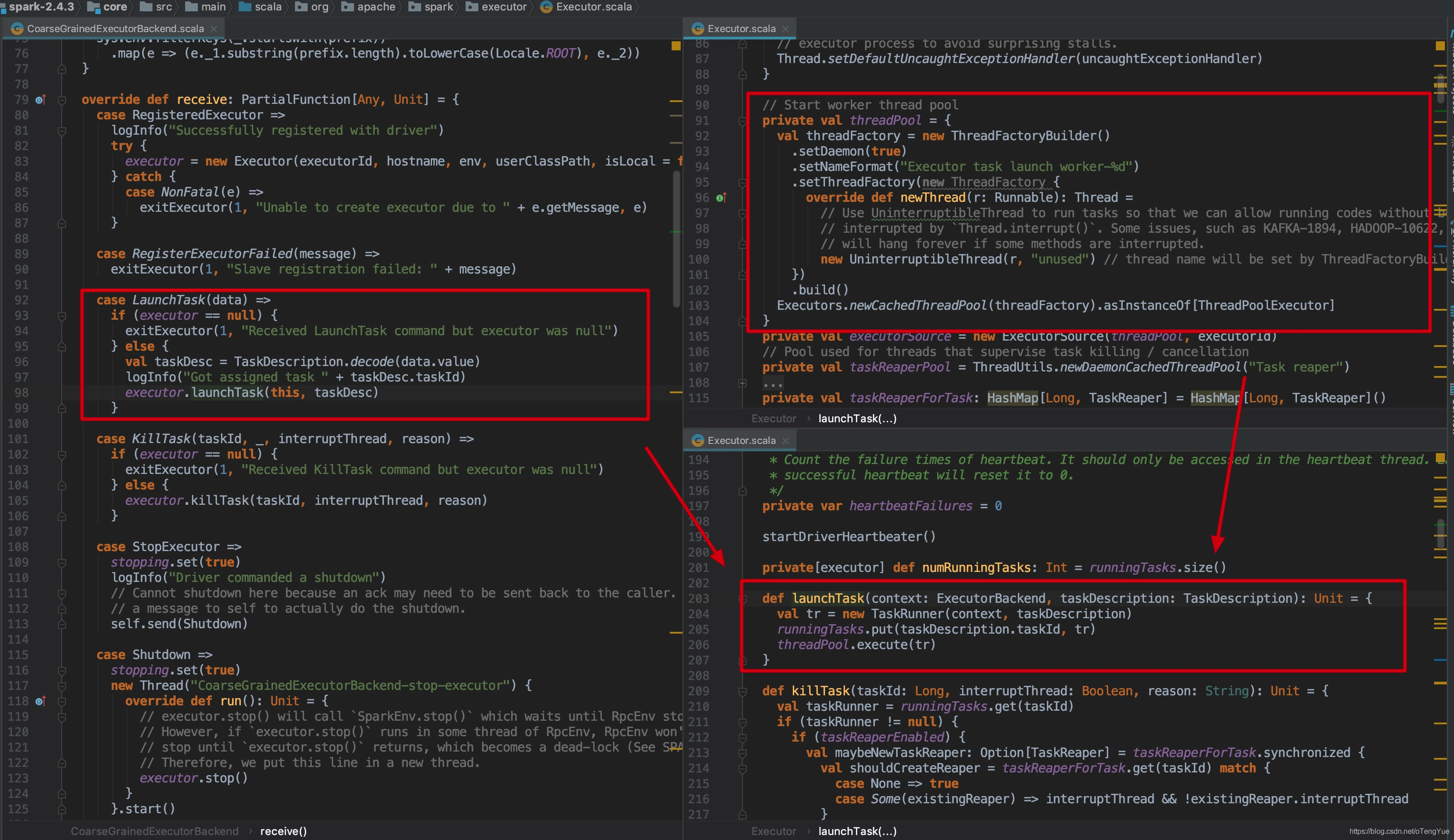Open the spark folder breadcrumb
The image size is (1454, 840).
point(431,7)
